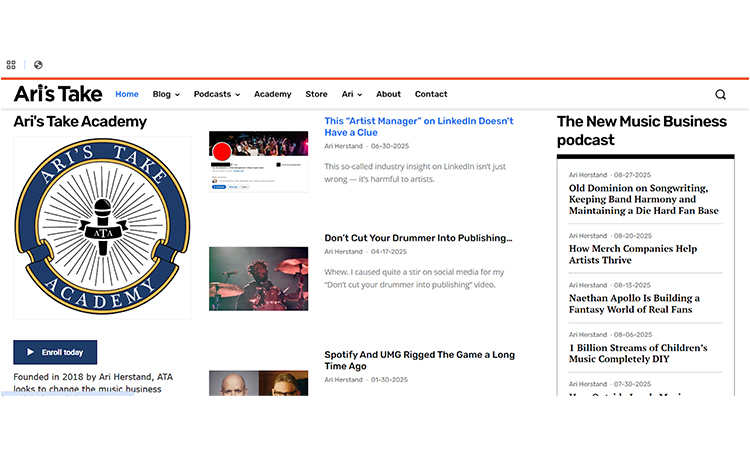Open 'Spotify And UMG Rigged The Game' link
This screenshot has width=750, height=450.
pyautogui.click(x=419, y=360)
